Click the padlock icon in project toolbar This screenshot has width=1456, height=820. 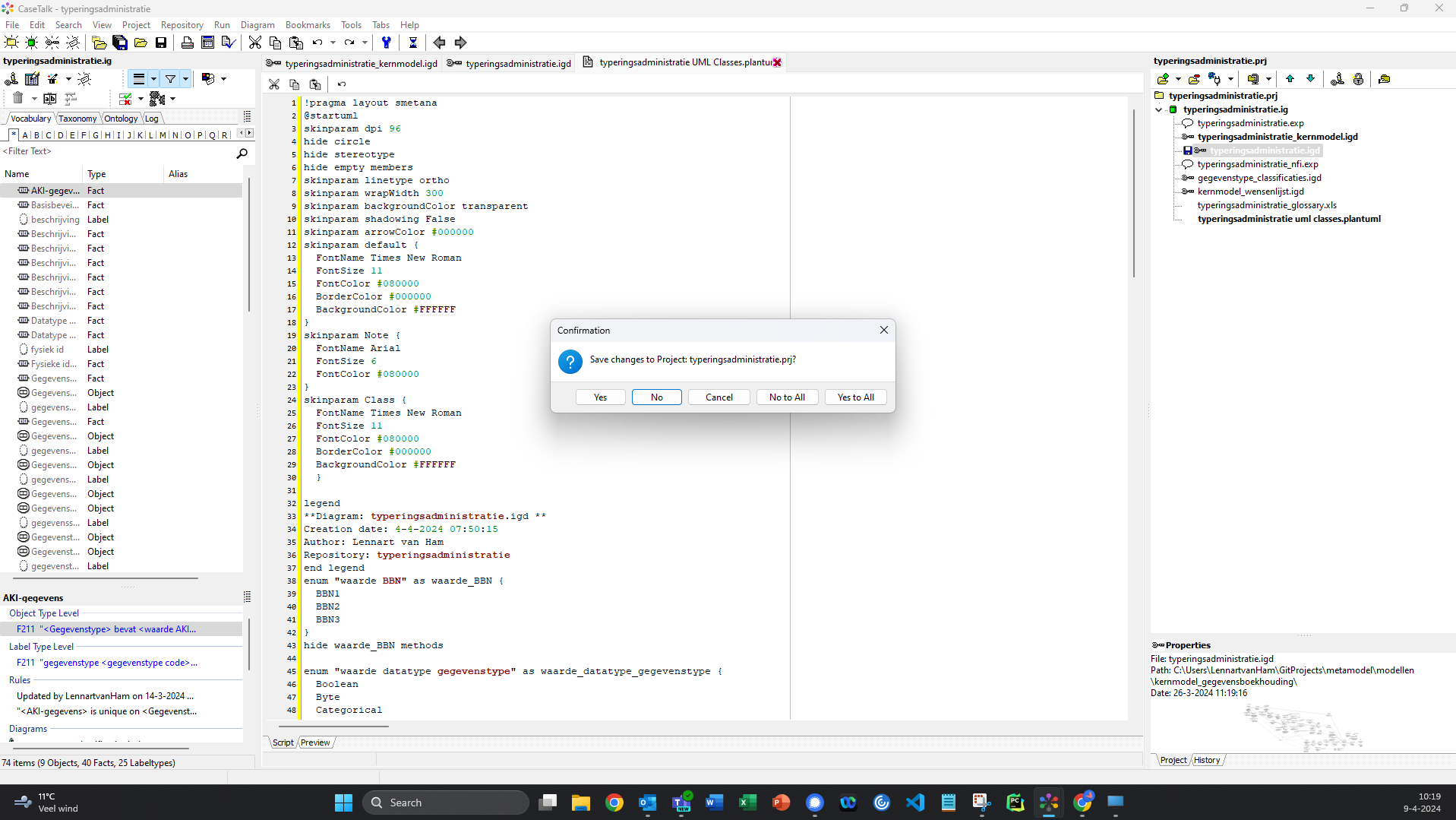(1358, 79)
